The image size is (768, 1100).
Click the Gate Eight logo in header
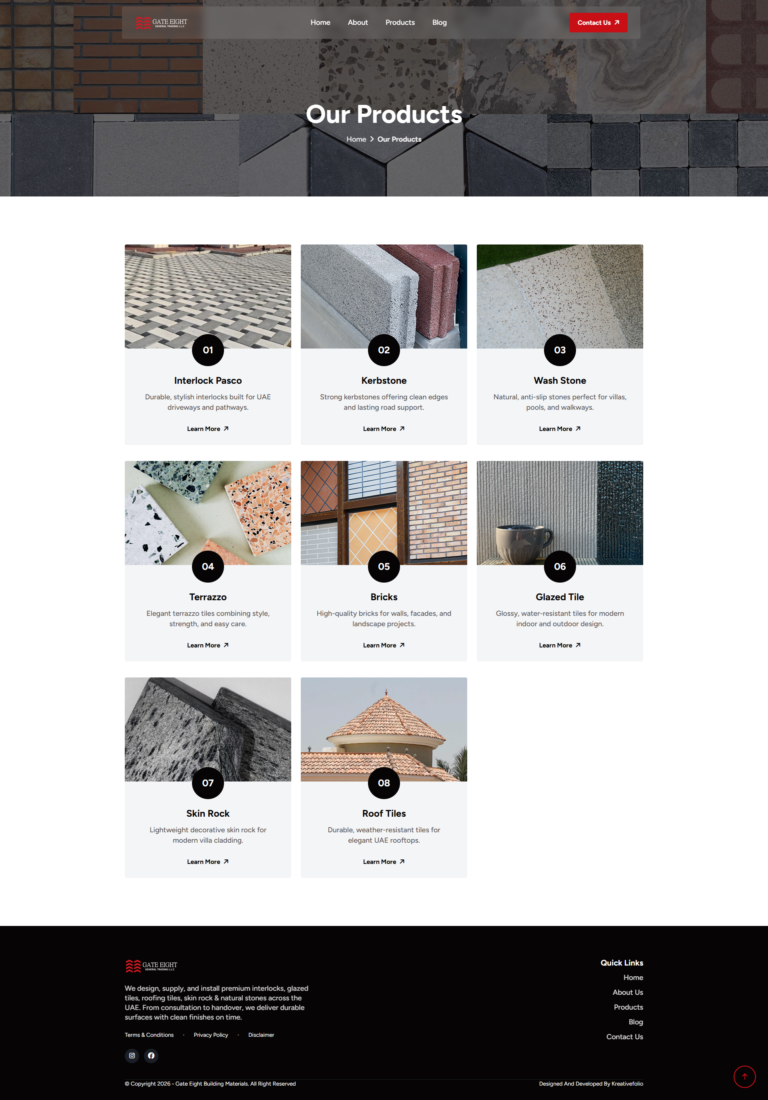click(x=161, y=22)
